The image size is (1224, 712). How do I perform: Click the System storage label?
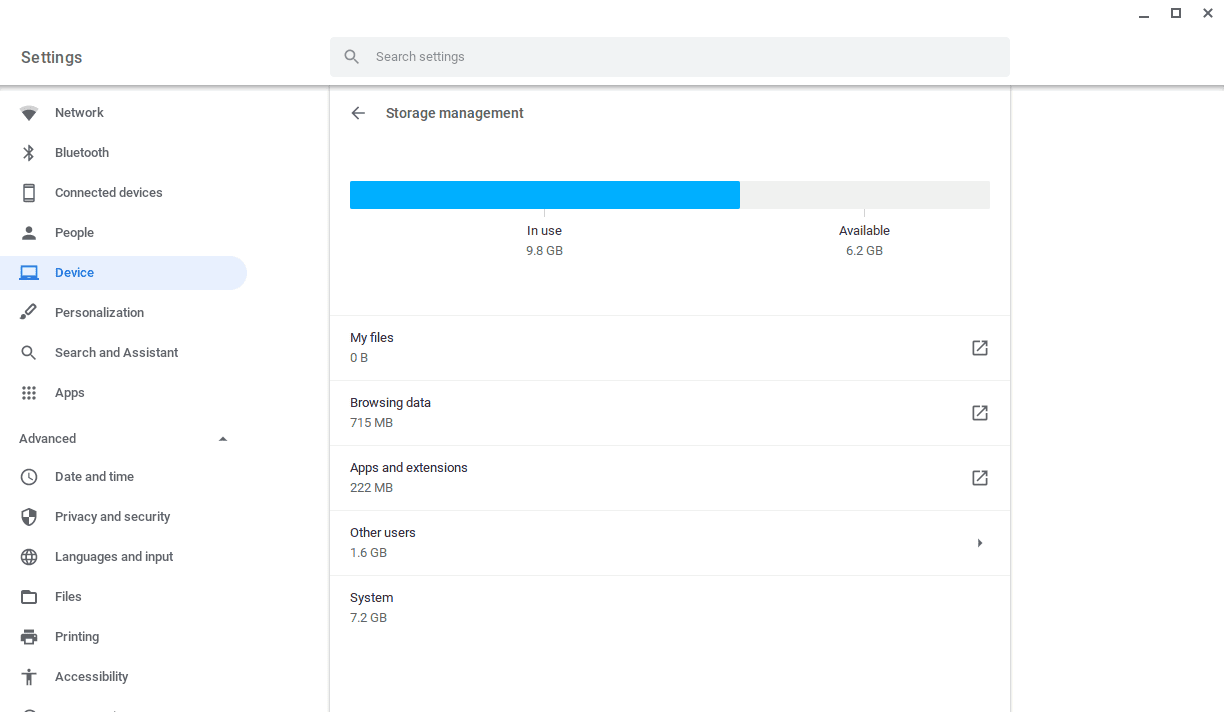click(x=371, y=598)
